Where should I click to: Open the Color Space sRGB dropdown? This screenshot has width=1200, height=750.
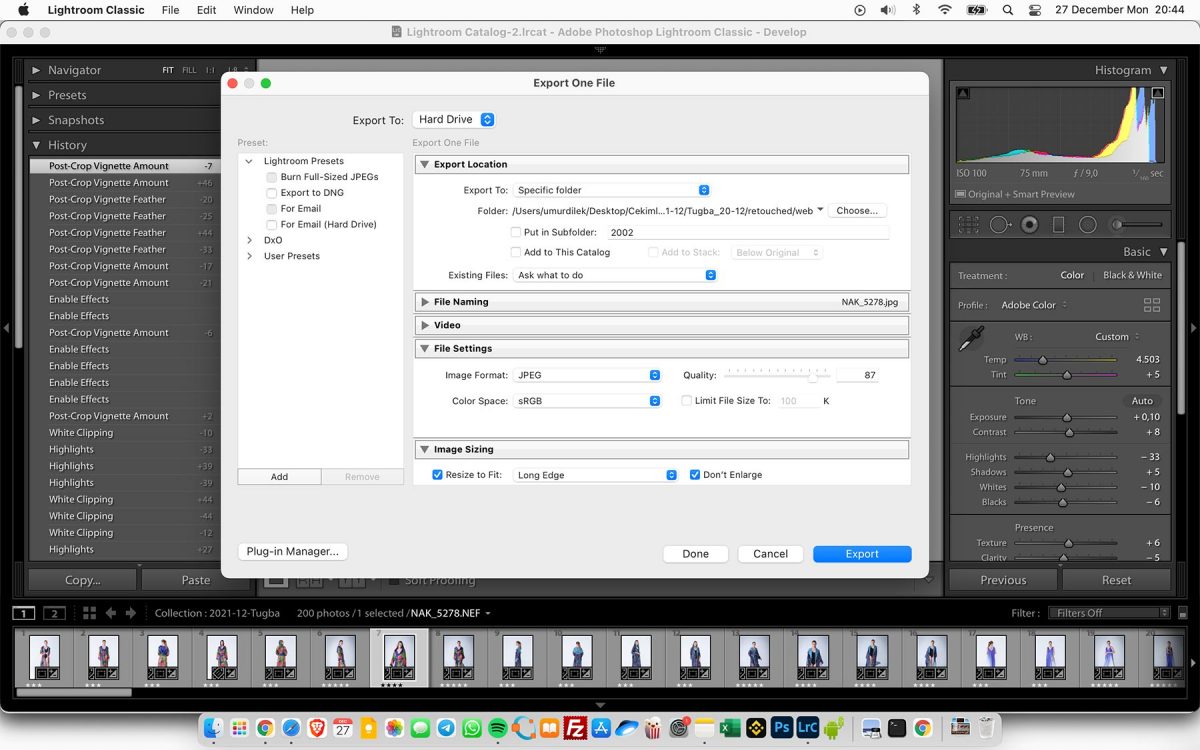point(587,401)
